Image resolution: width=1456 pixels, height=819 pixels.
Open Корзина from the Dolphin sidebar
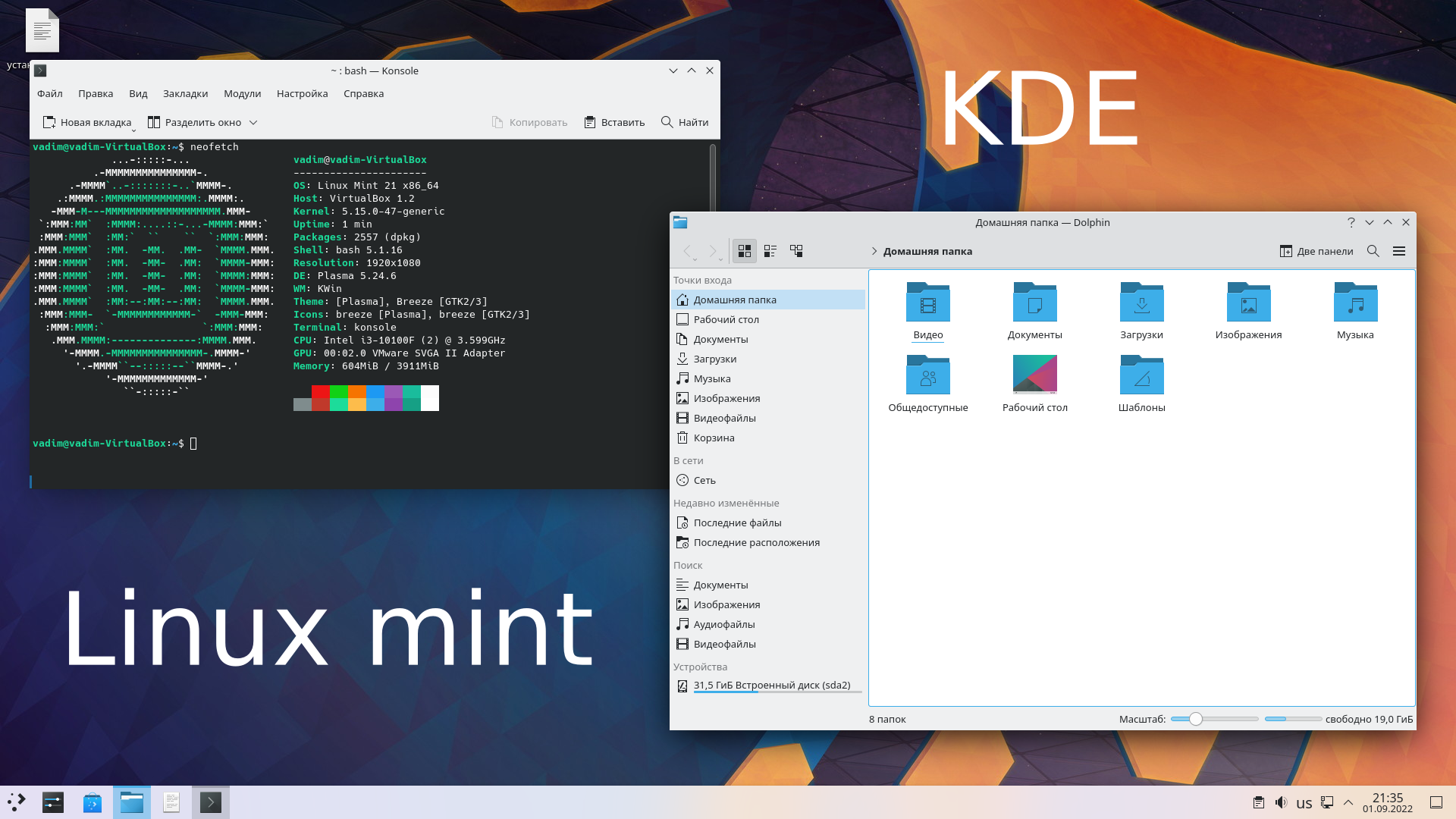click(714, 438)
